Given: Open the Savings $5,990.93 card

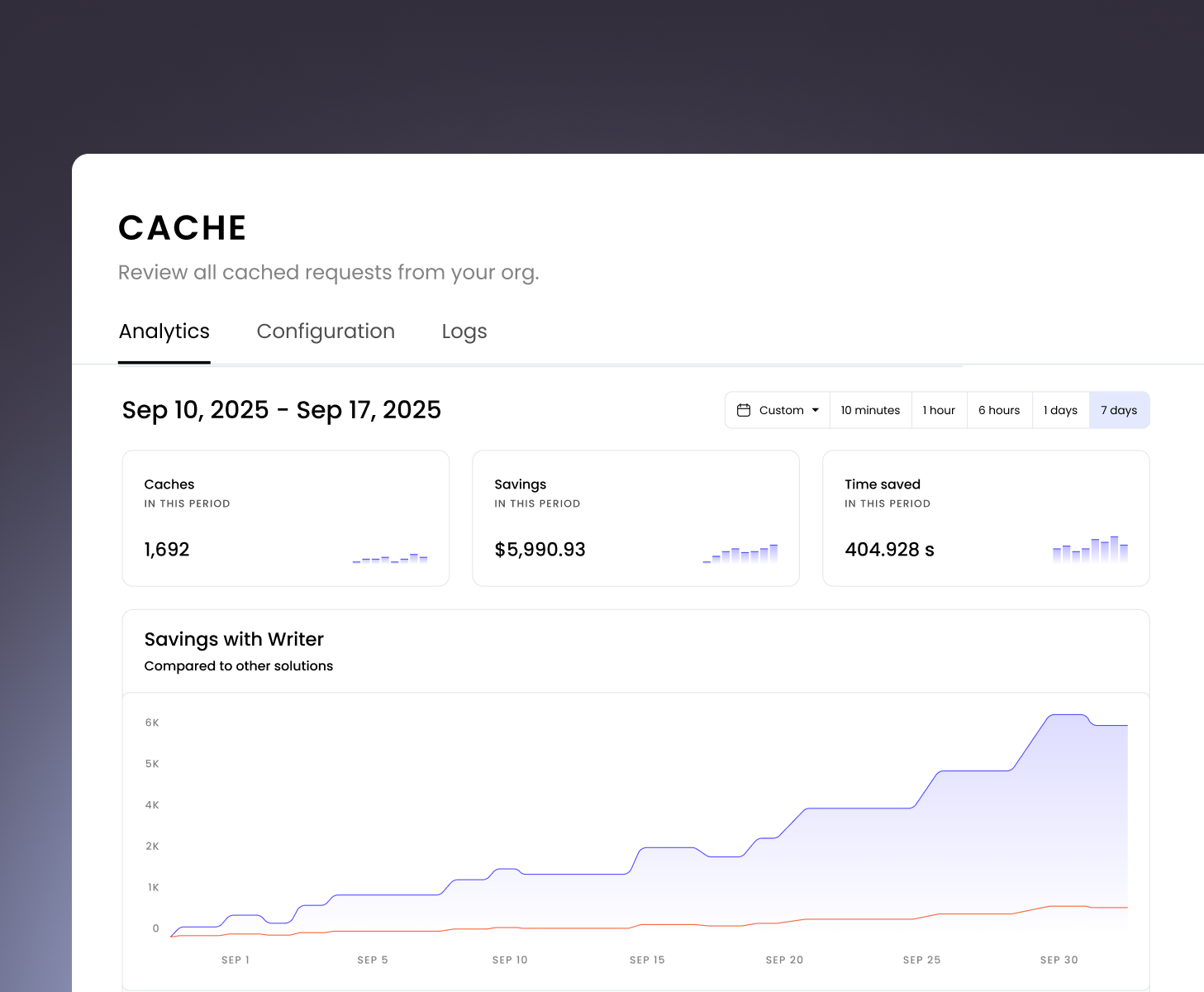Looking at the screenshot, I should click(635, 518).
